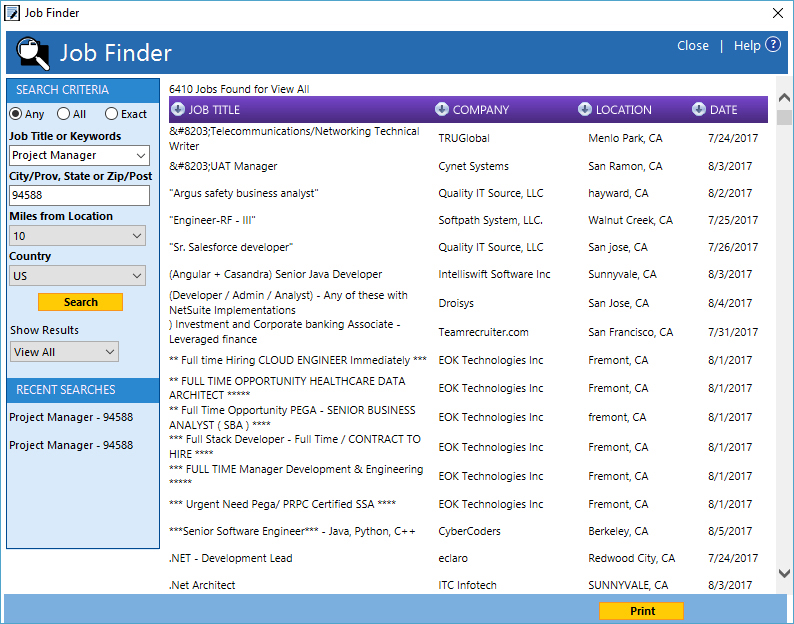Click the Location column sort arrow icon

click(585, 109)
